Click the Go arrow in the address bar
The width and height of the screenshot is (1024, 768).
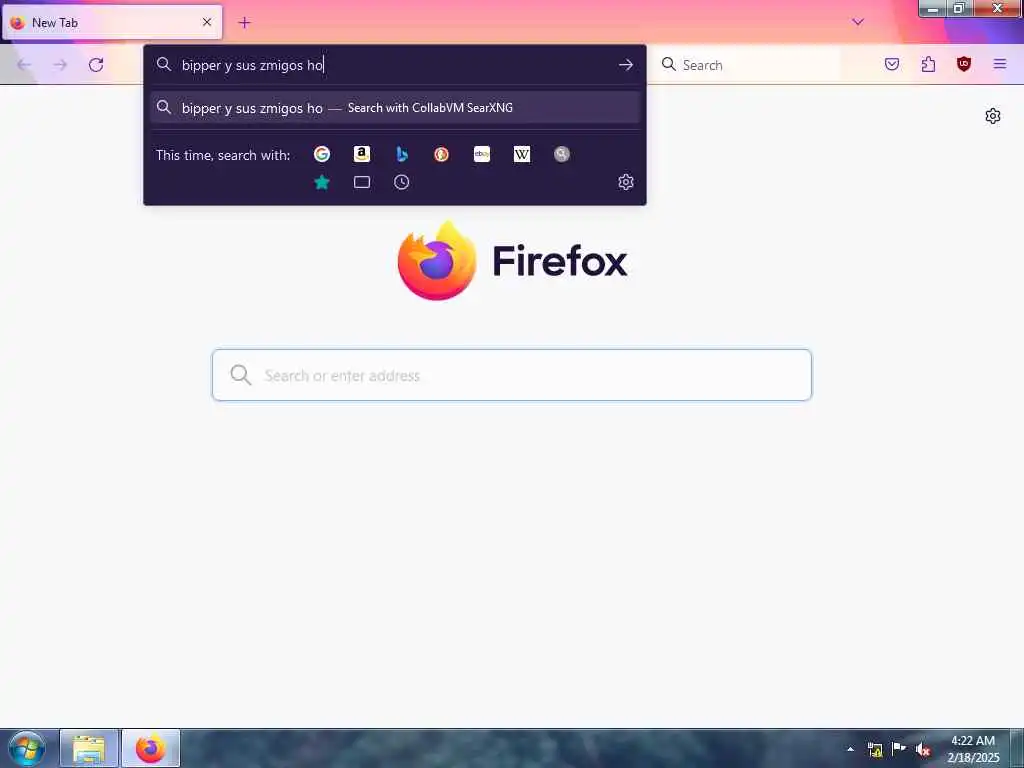[626, 65]
